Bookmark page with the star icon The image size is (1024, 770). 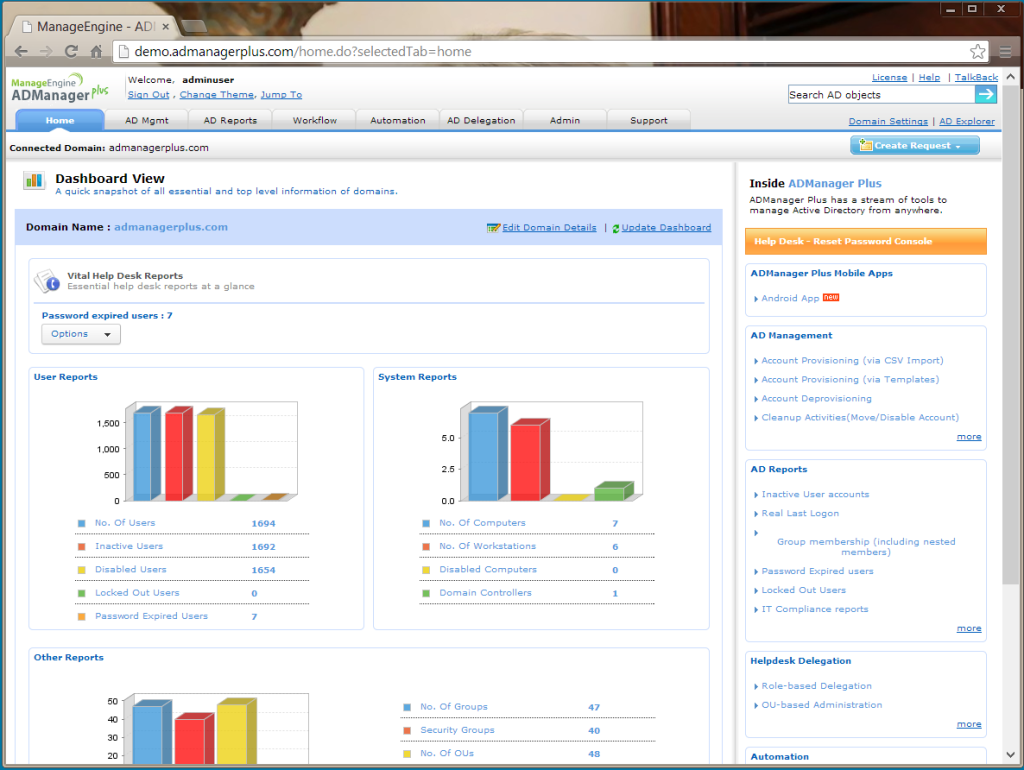click(978, 52)
